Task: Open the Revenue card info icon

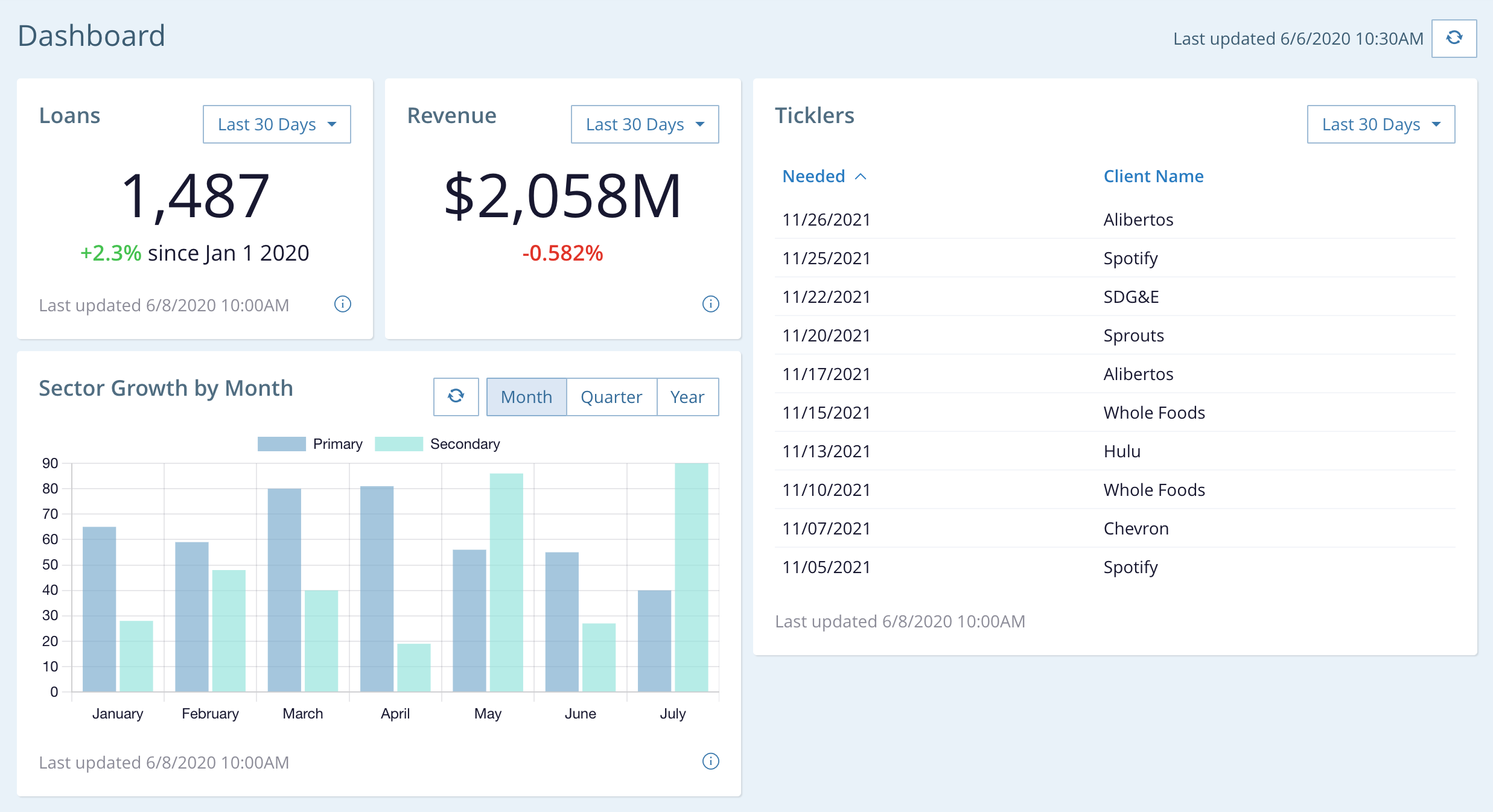Action: point(710,304)
